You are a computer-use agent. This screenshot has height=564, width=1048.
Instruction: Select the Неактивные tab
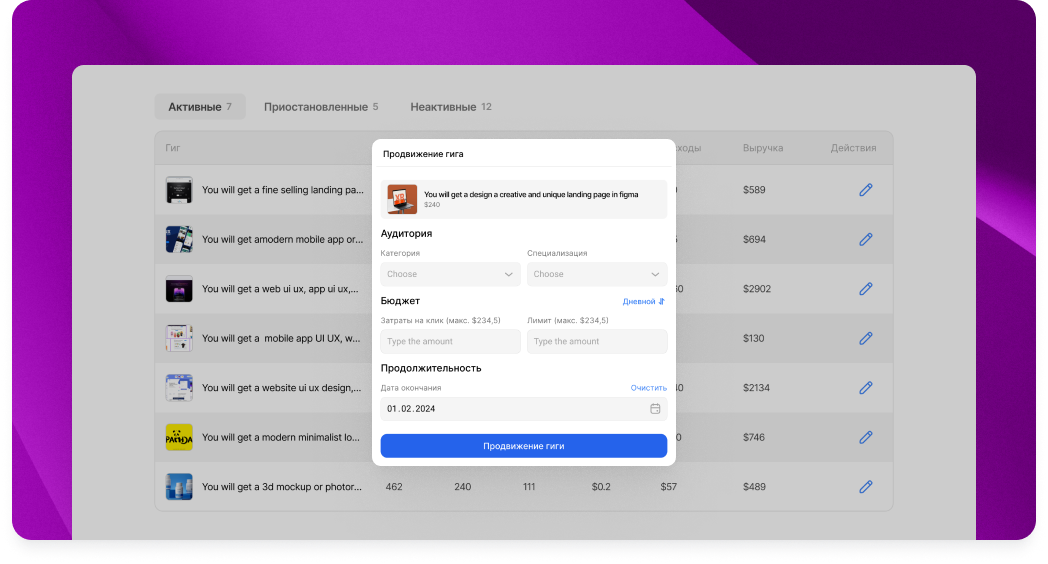tap(450, 107)
